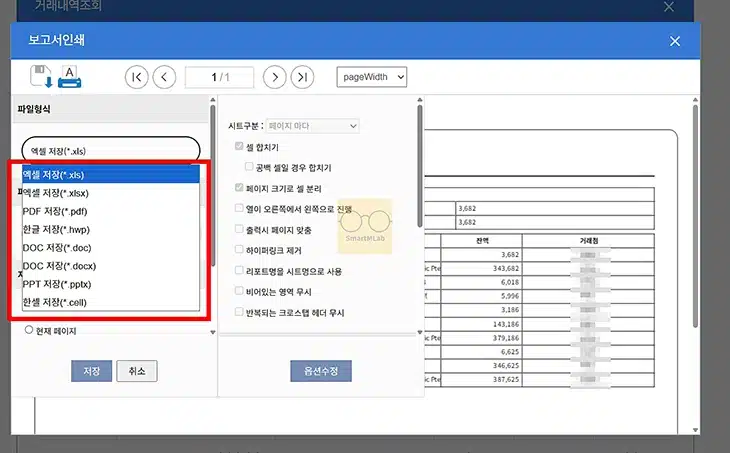Select 엑셀 저장(*.xls) in the list
This screenshot has width=730, height=453.
[x=111, y=175]
